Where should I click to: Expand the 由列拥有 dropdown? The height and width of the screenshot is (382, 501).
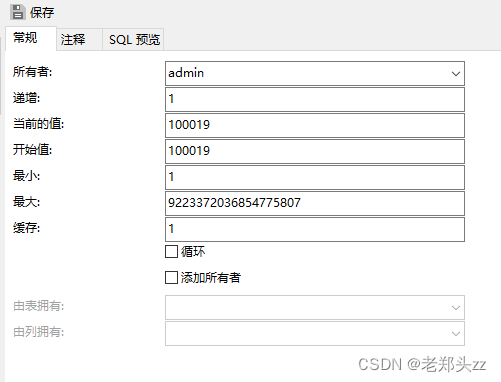(315, 333)
